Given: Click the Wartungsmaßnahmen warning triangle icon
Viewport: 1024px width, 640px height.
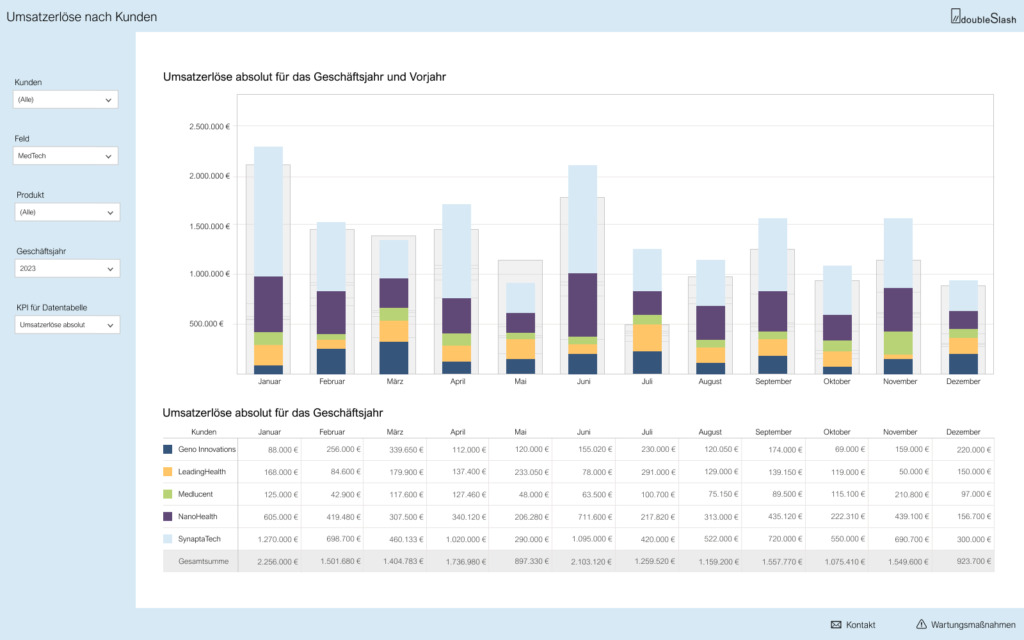Looking at the screenshot, I should [x=921, y=624].
